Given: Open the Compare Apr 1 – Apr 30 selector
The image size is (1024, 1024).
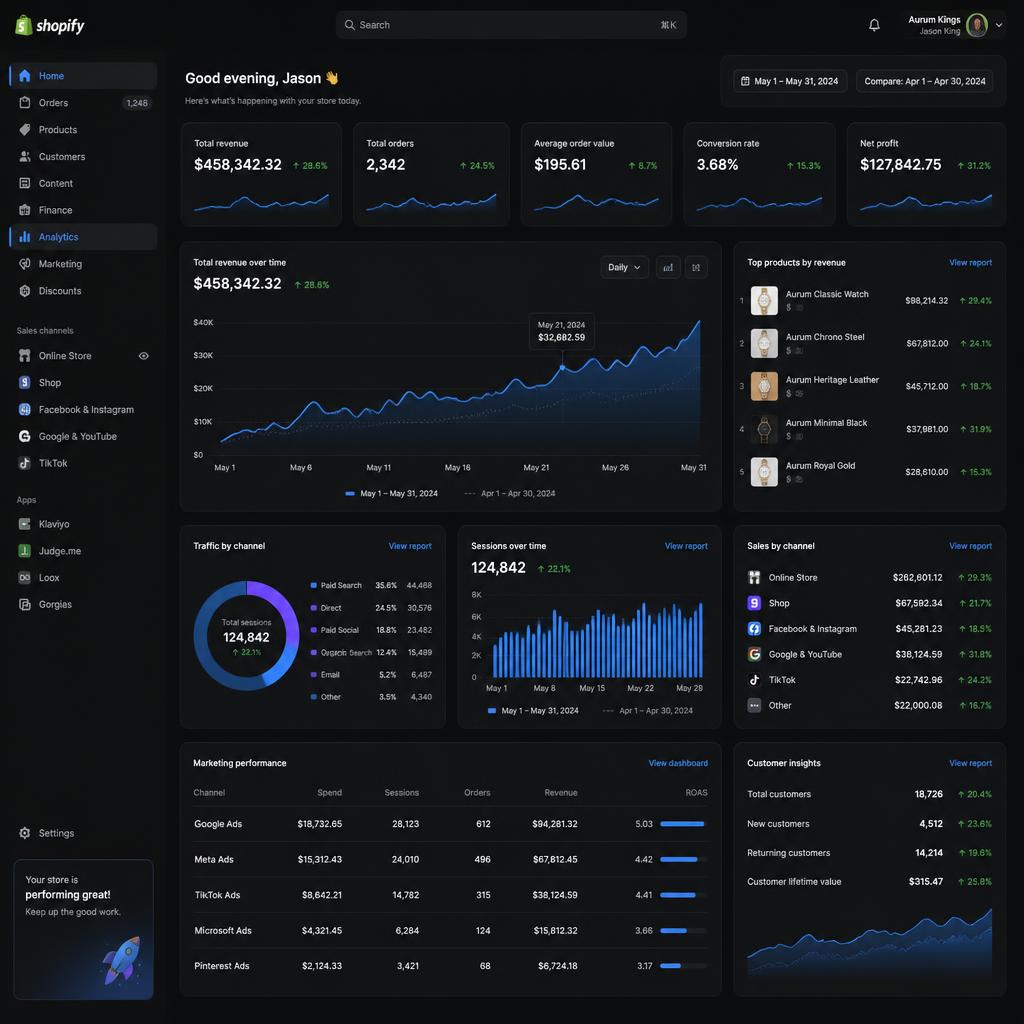Looking at the screenshot, I should pos(924,81).
